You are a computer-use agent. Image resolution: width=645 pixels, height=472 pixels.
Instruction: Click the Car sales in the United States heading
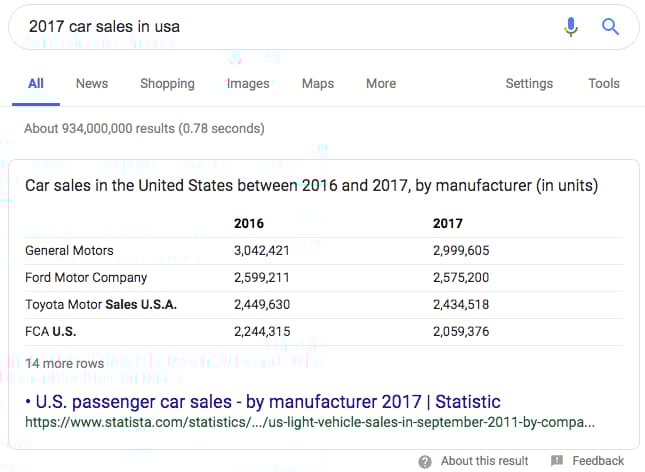click(x=311, y=186)
